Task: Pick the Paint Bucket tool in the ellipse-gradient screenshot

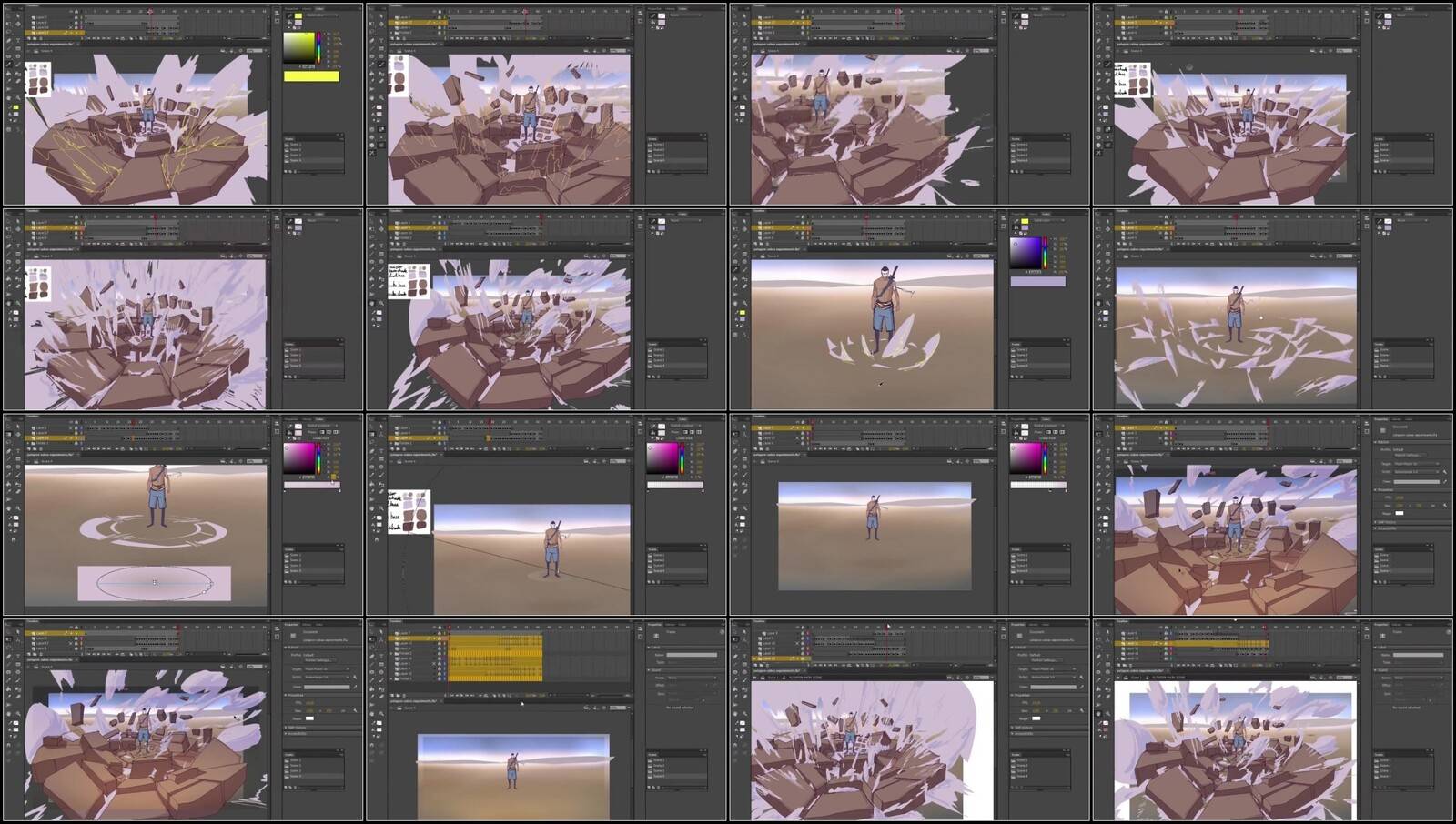Action: 9,485
